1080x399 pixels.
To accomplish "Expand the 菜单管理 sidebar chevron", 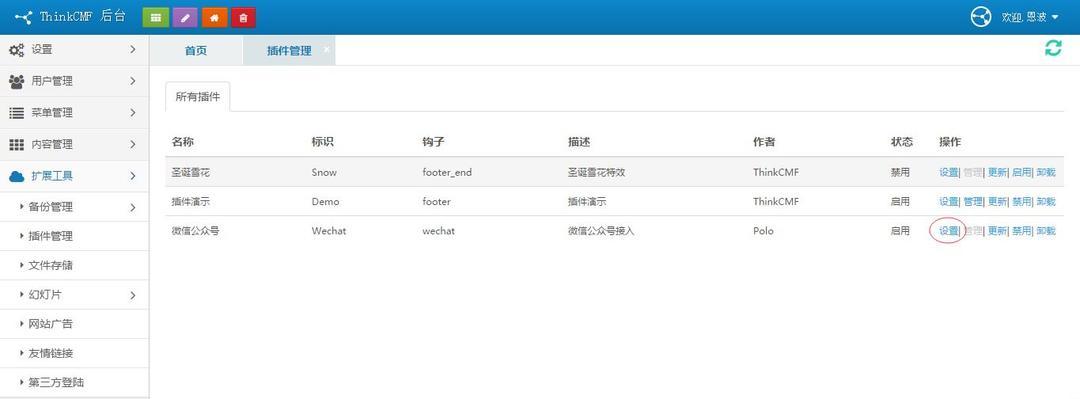I will [133, 113].
